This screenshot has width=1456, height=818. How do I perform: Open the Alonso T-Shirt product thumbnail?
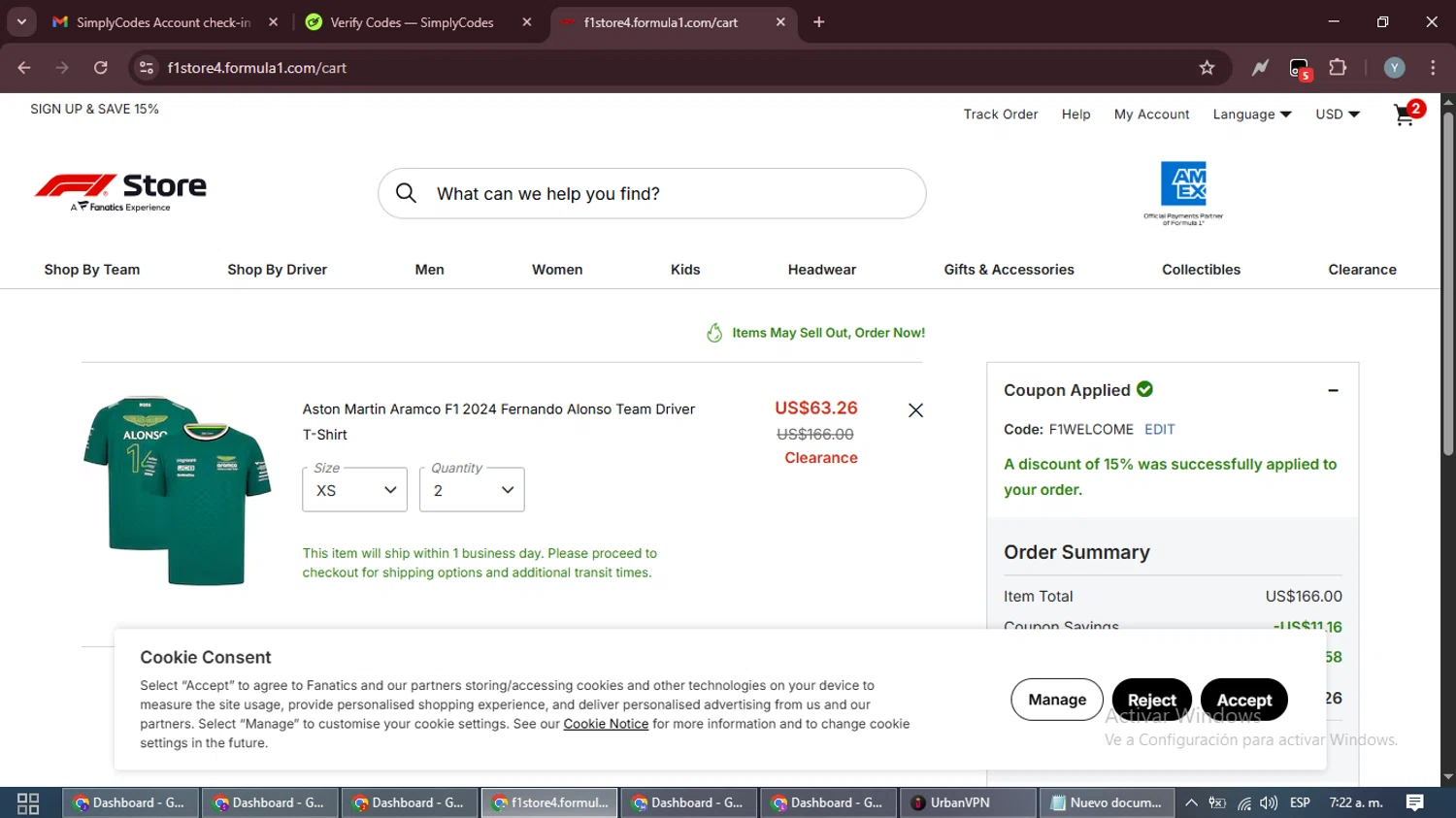click(x=177, y=490)
